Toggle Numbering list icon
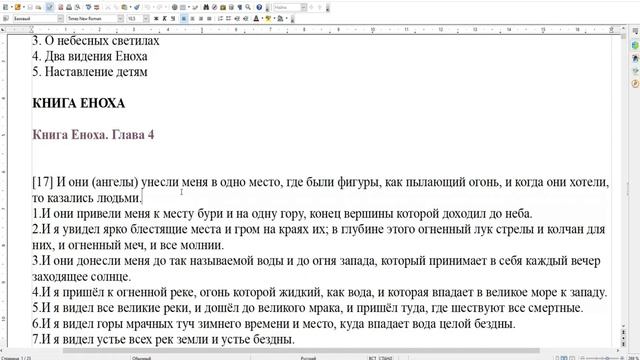Screen dimensions: 640x360 click(220, 18)
